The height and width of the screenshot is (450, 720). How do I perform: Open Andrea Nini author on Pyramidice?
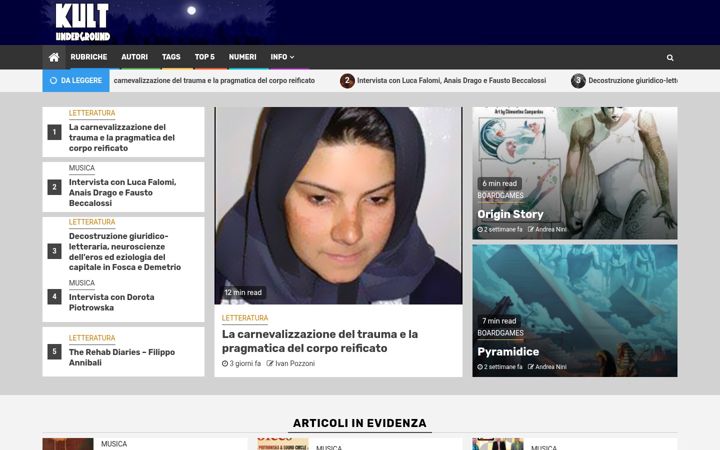(x=547, y=367)
